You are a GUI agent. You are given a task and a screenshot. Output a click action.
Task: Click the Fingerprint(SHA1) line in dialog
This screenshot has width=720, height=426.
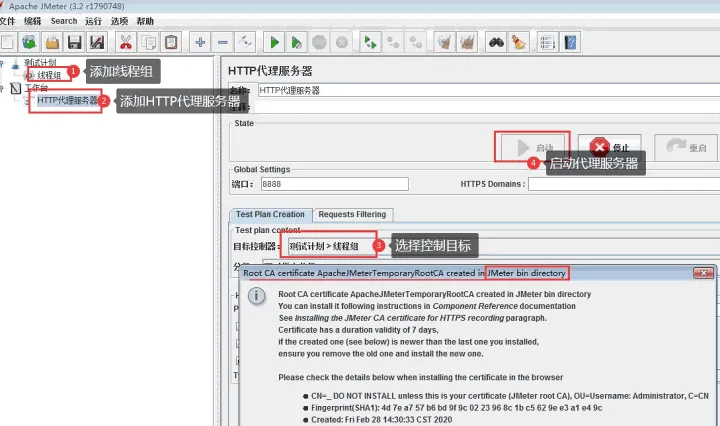pyautogui.click(x=456, y=408)
